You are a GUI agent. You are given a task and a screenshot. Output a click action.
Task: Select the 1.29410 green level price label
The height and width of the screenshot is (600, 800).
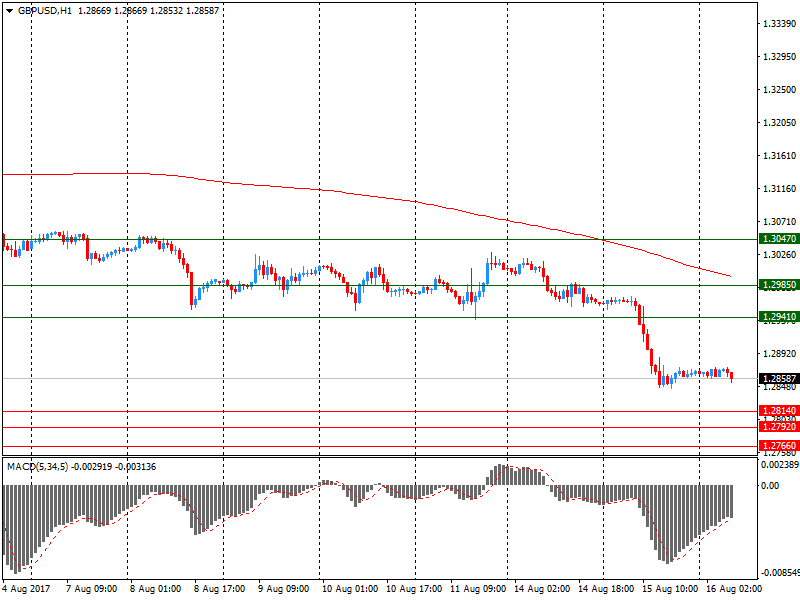point(779,317)
